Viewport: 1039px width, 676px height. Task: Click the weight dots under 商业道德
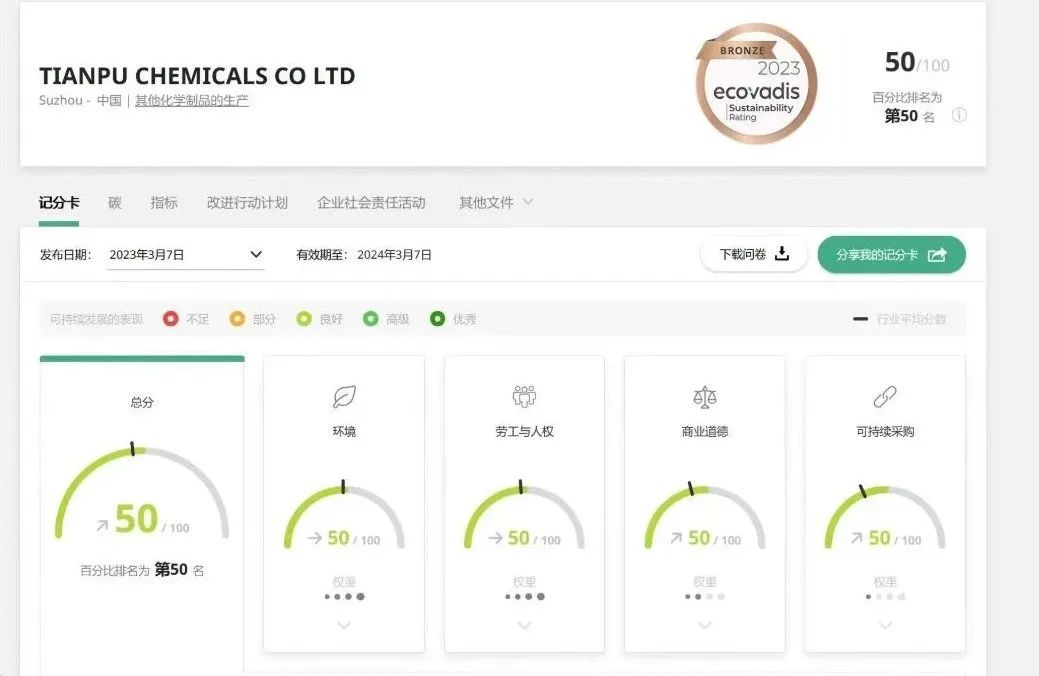pos(704,596)
